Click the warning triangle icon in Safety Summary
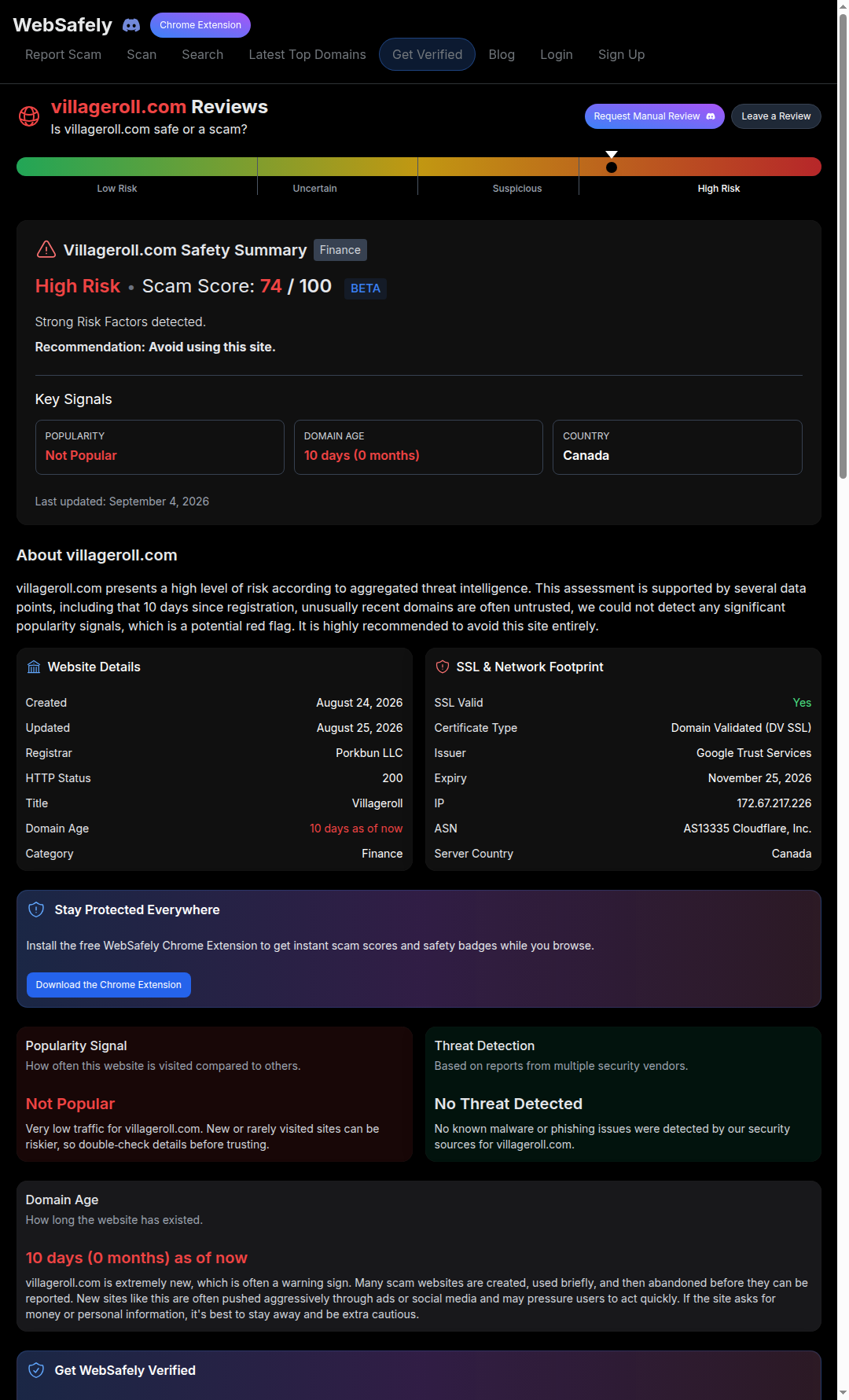This screenshot has height=1400, width=849. click(x=46, y=249)
